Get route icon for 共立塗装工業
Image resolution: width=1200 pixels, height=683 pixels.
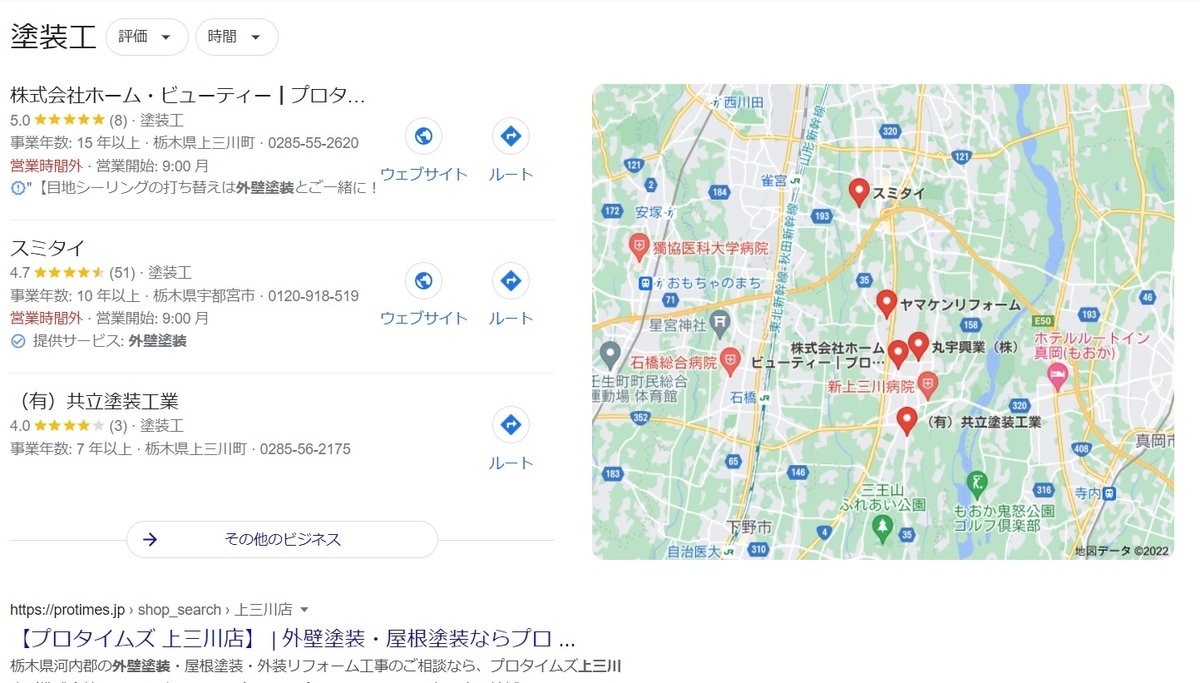tap(511, 425)
